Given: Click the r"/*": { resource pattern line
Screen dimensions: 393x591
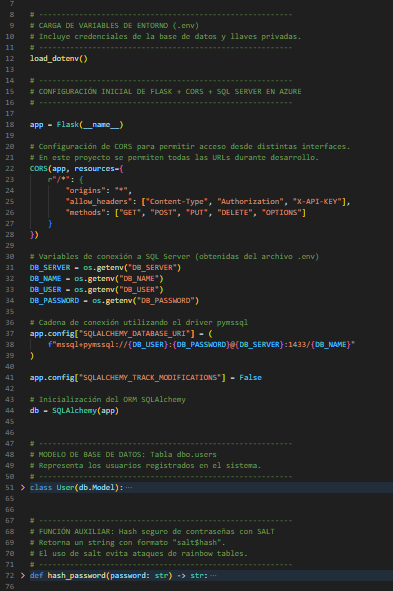Looking at the screenshot, I should click(66, 179).
